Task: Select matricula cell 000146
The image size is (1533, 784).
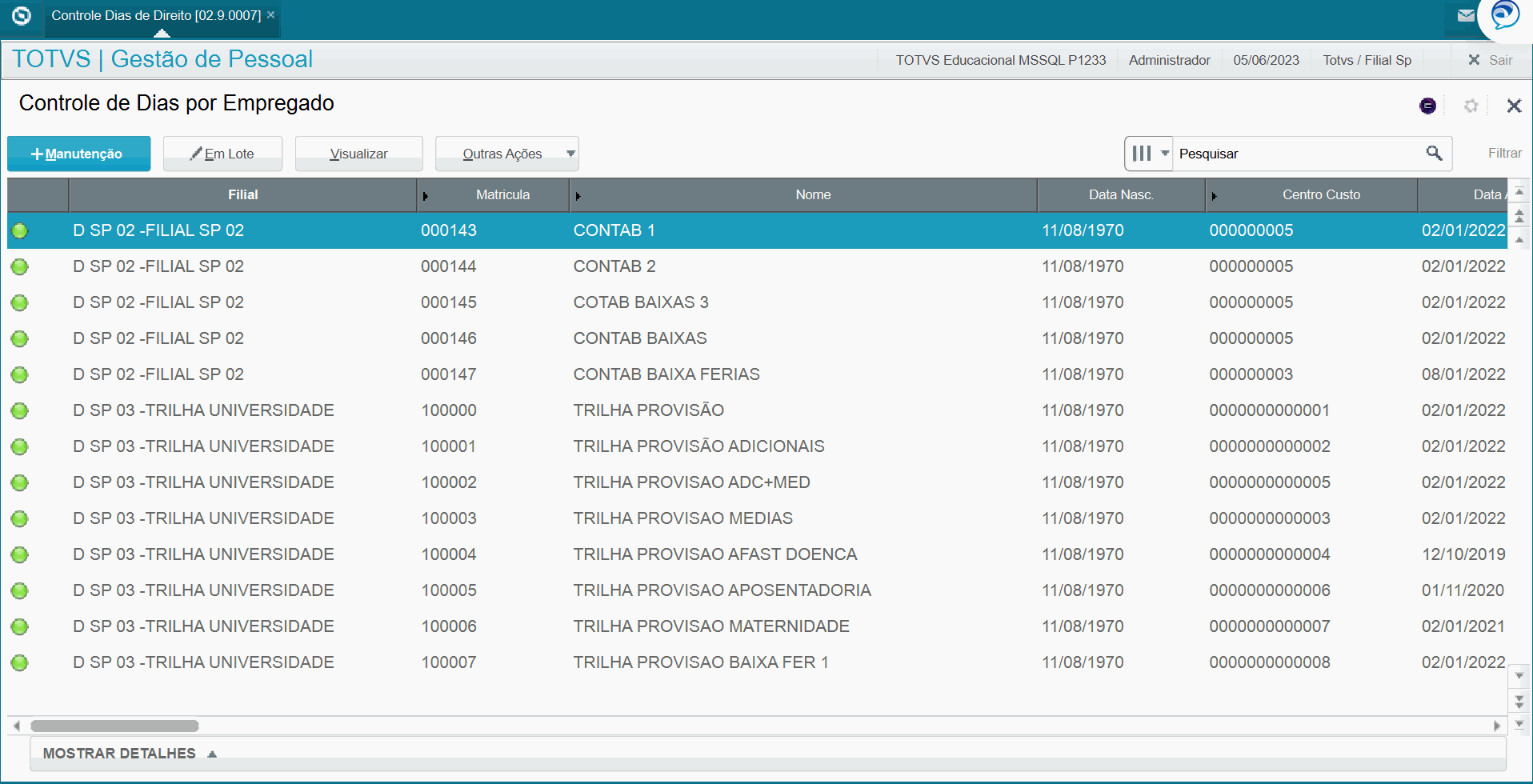Action: (449, 338)
